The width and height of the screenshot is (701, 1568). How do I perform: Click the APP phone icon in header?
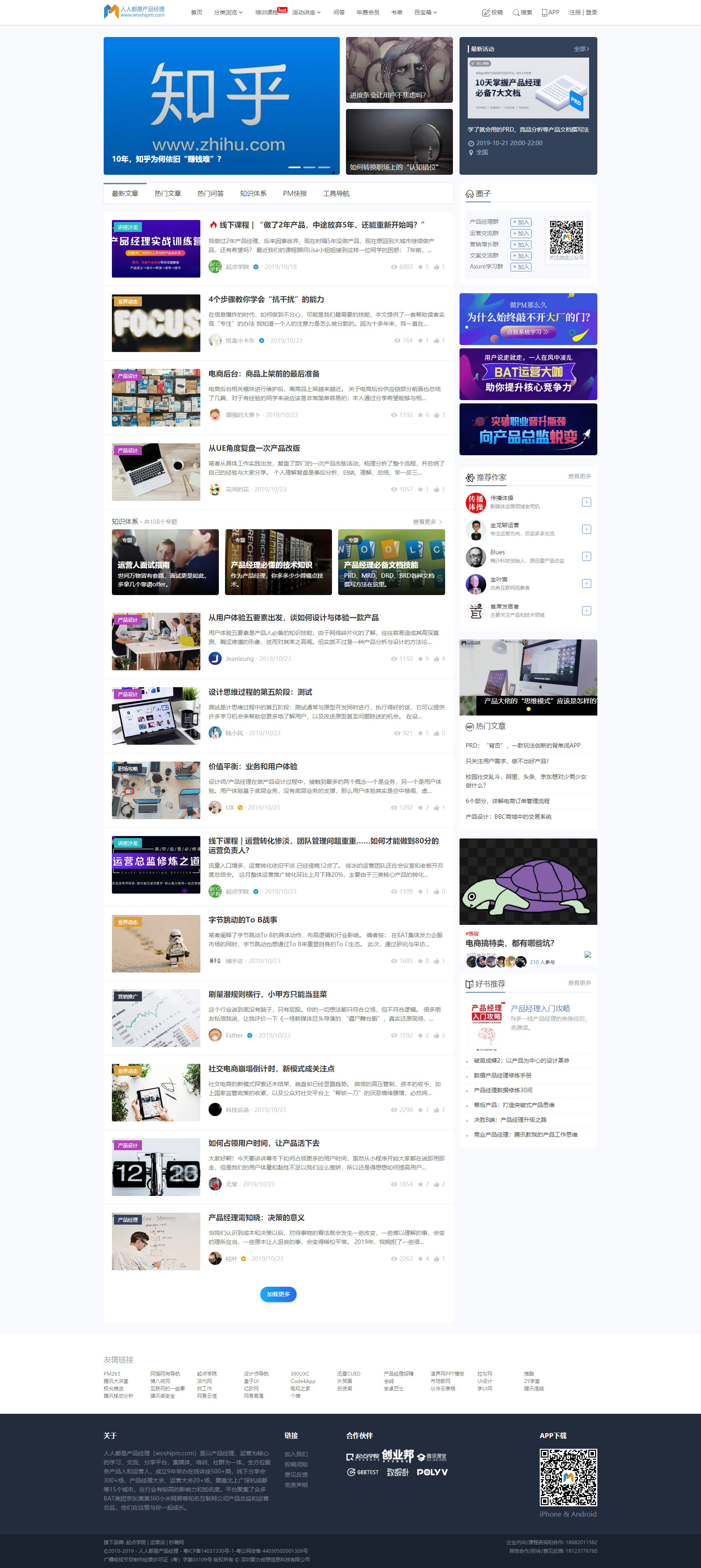click(545, 13)
